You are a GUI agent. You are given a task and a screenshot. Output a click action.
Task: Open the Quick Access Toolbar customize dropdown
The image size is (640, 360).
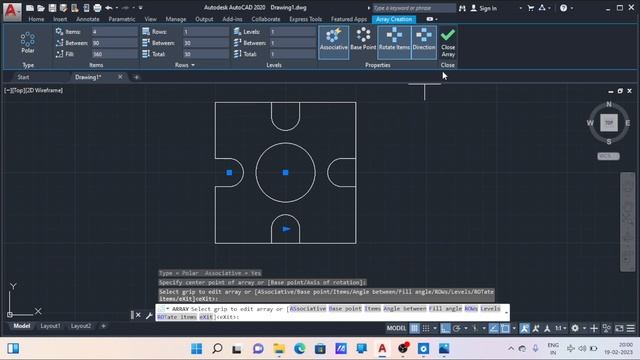(x=140, y=8)
